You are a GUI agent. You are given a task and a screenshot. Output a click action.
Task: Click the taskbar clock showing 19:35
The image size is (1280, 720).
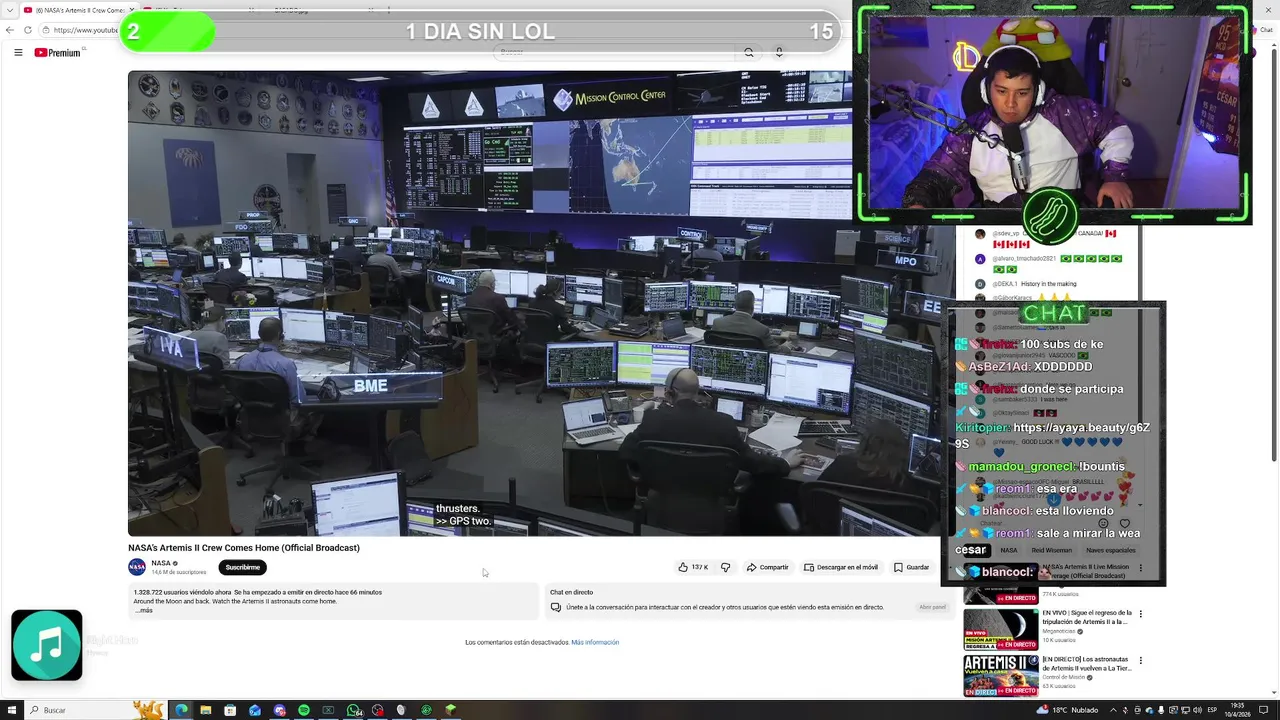click(1238, 710)
